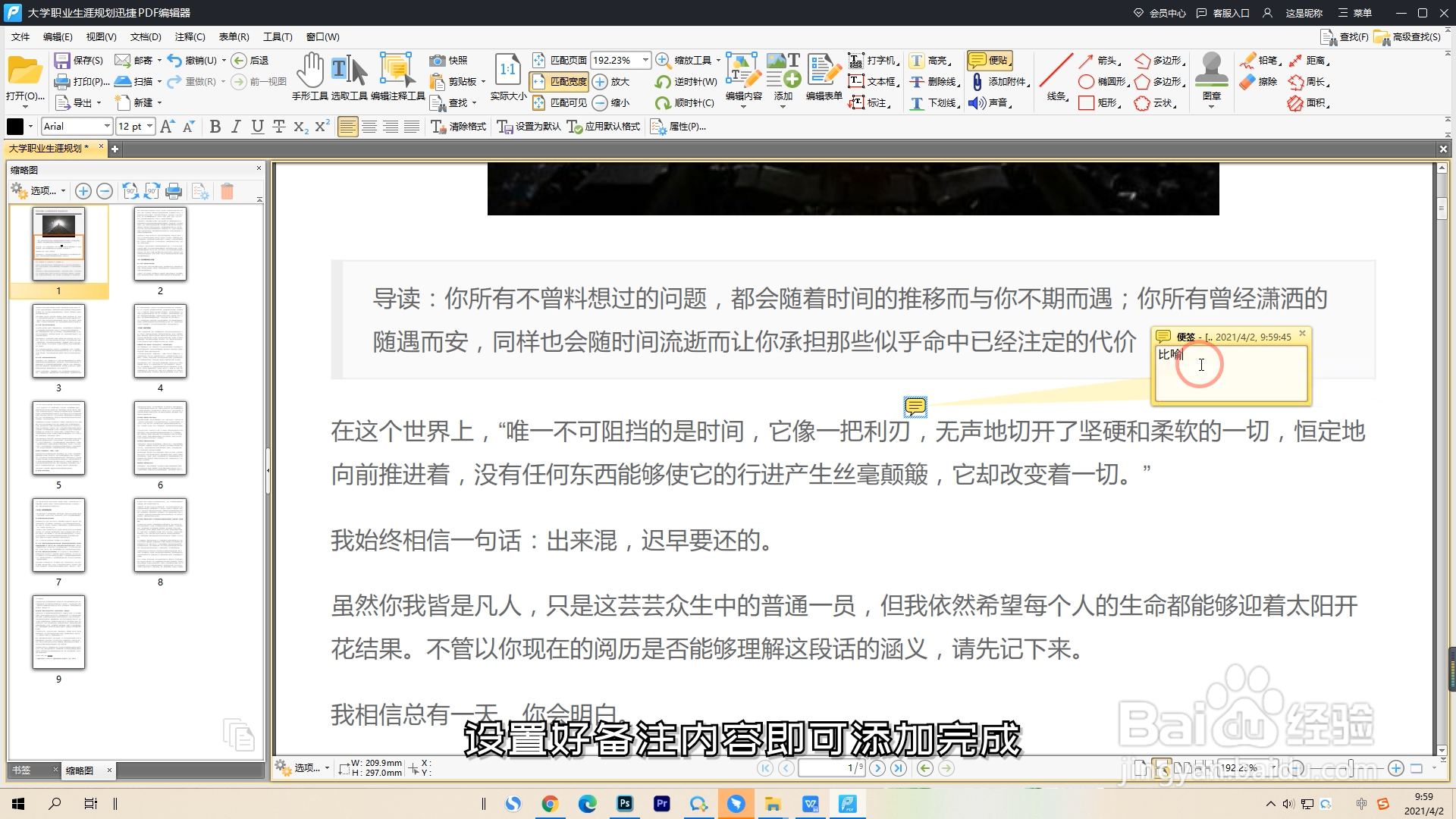Rotate thumbnail page clockwise icon
Screen dimensions: 1456x819
point(152,191)
